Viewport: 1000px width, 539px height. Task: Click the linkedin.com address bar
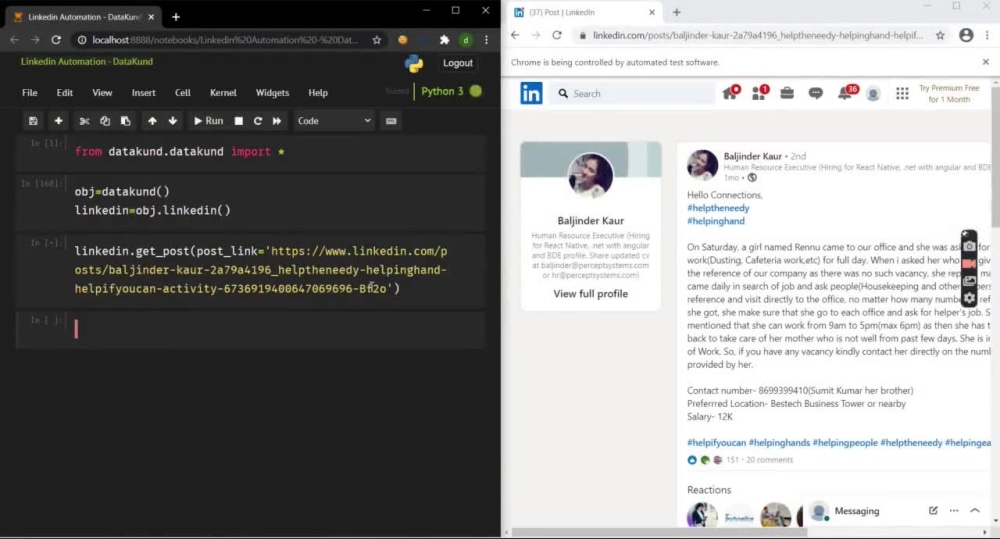758,35
